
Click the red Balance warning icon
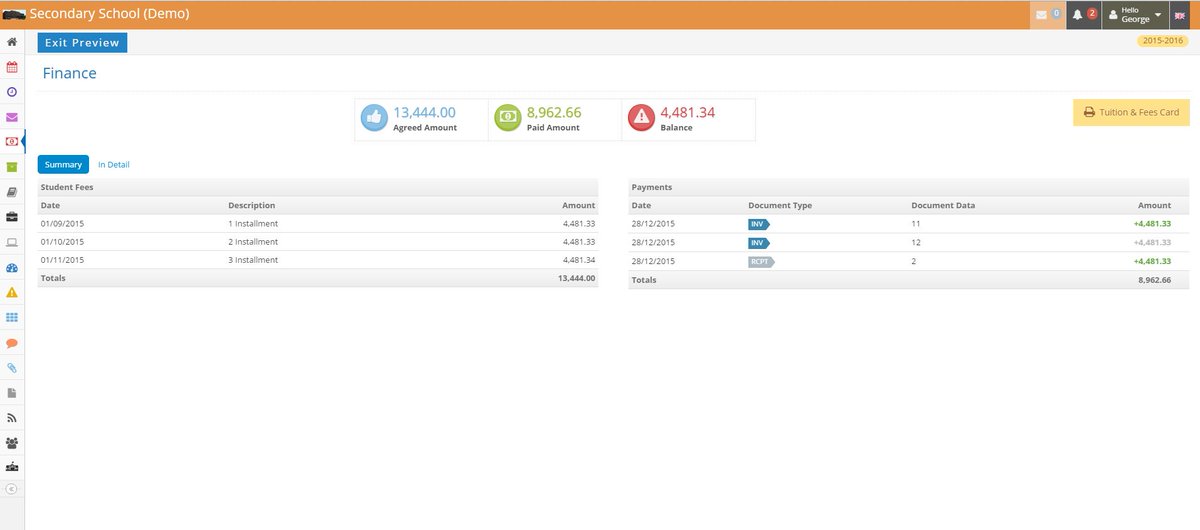pos(641,119)
